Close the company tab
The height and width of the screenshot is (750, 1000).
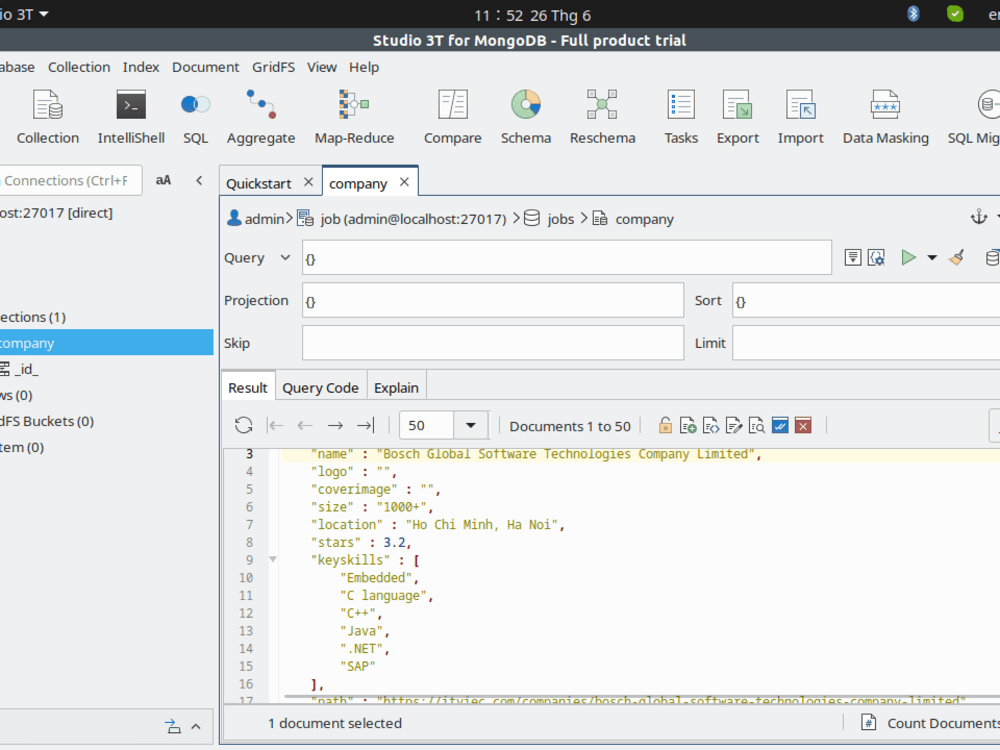(x=404, y=182)
